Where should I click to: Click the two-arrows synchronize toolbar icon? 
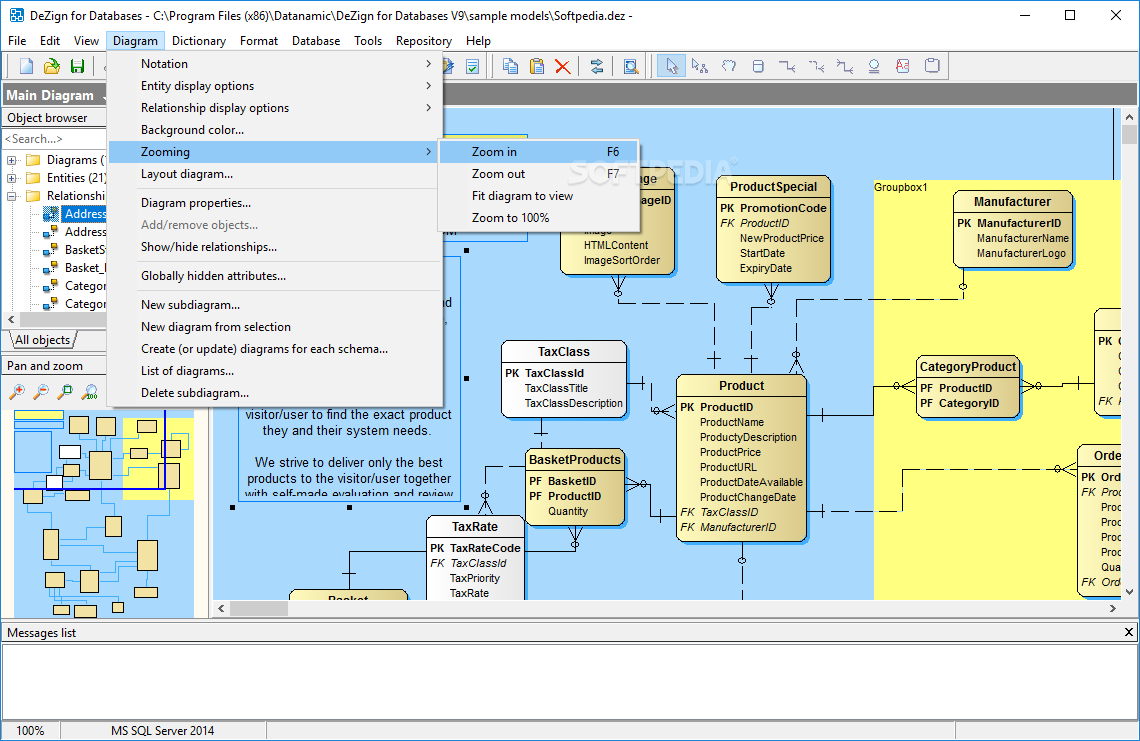tap(597, 66)
